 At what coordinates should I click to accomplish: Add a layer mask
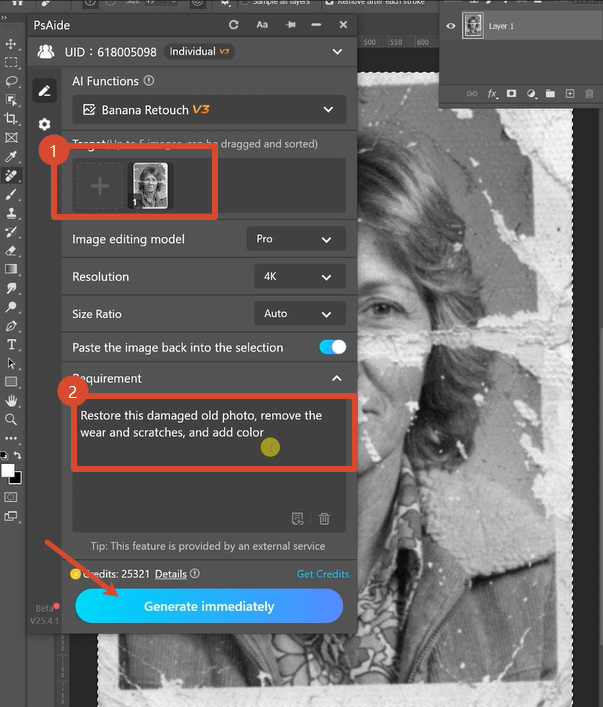[x=511, y=93]
